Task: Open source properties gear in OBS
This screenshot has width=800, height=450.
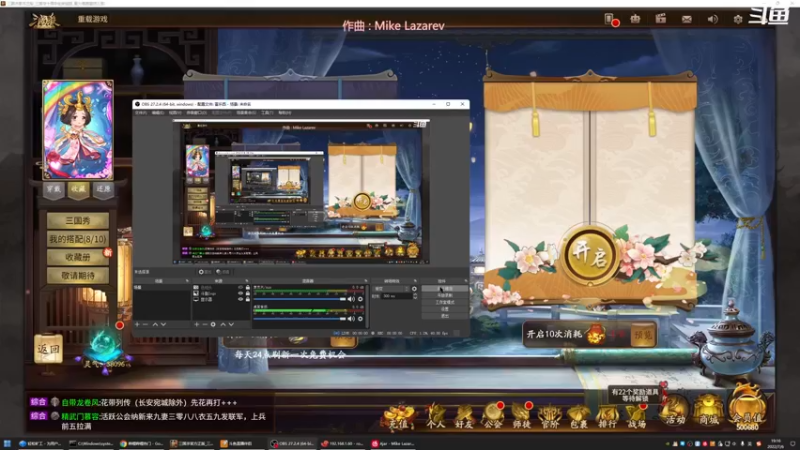Action: point(213,324)
